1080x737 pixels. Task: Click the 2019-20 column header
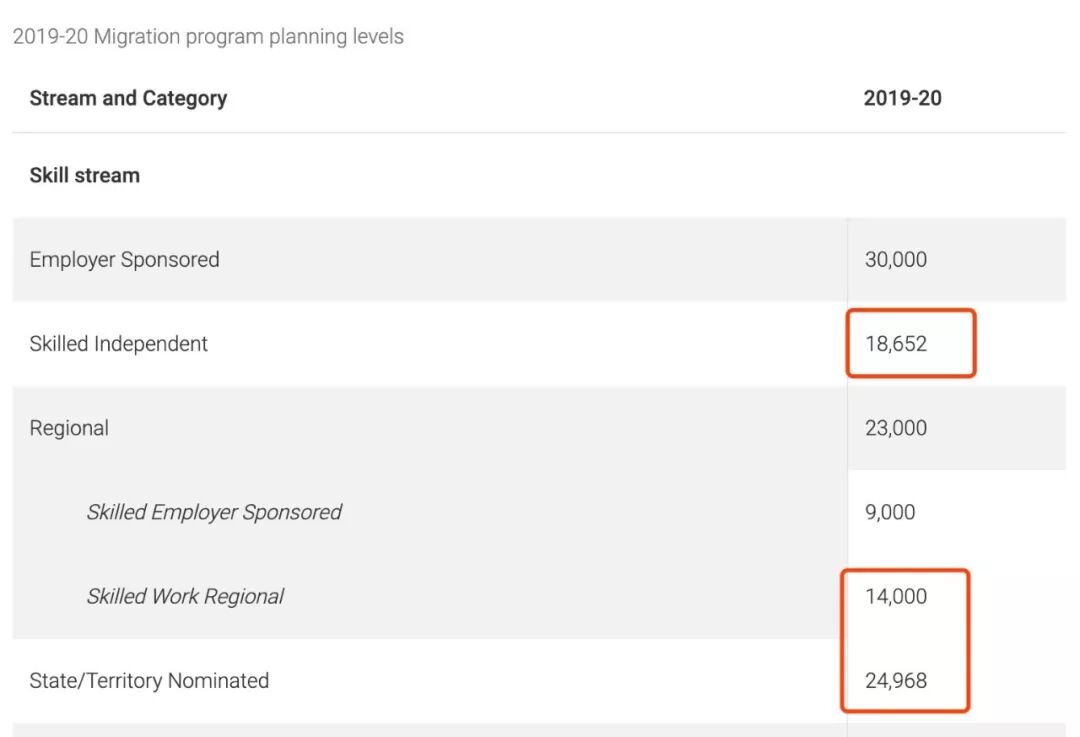click(x=902, y=98)
